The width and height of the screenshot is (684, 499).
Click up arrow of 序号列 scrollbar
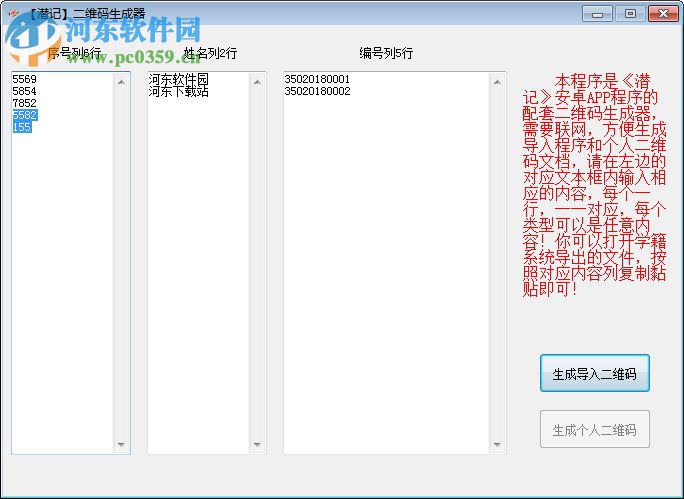(121, 82)
